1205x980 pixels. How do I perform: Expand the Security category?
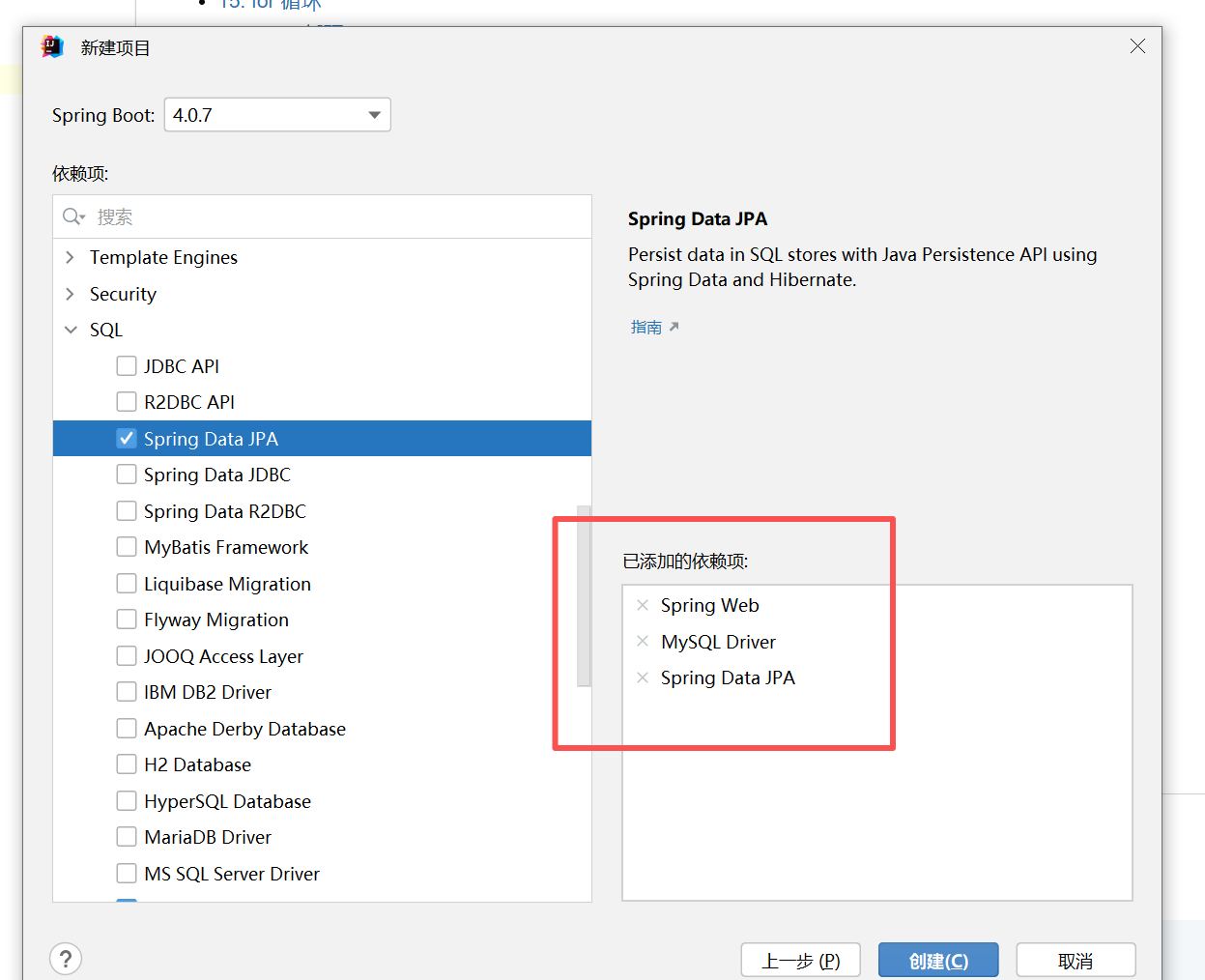click(x=70, y=294)
